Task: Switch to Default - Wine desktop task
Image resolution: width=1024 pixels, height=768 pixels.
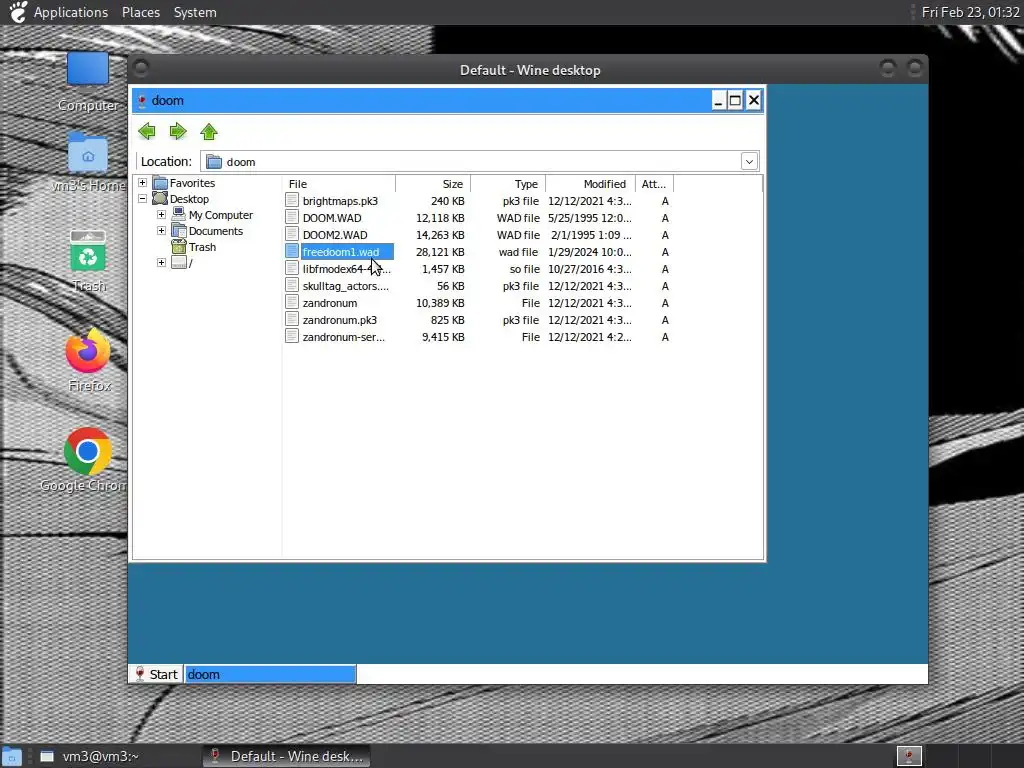Action: [x=287, y=756]
